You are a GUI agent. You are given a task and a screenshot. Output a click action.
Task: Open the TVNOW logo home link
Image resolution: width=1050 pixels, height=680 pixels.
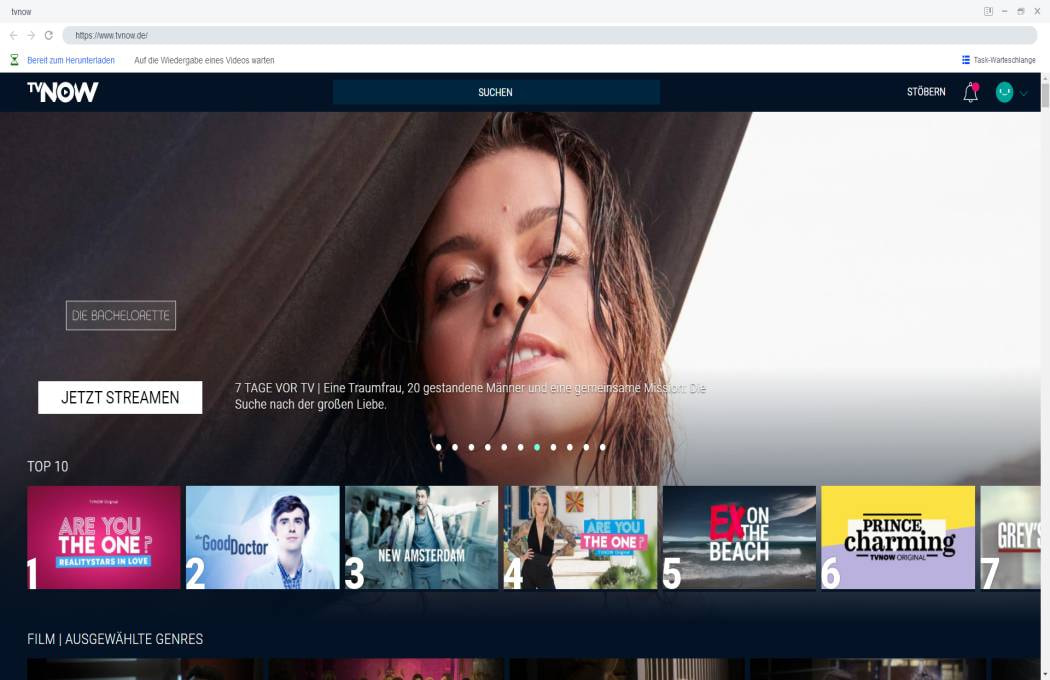[x=62, y=92]
